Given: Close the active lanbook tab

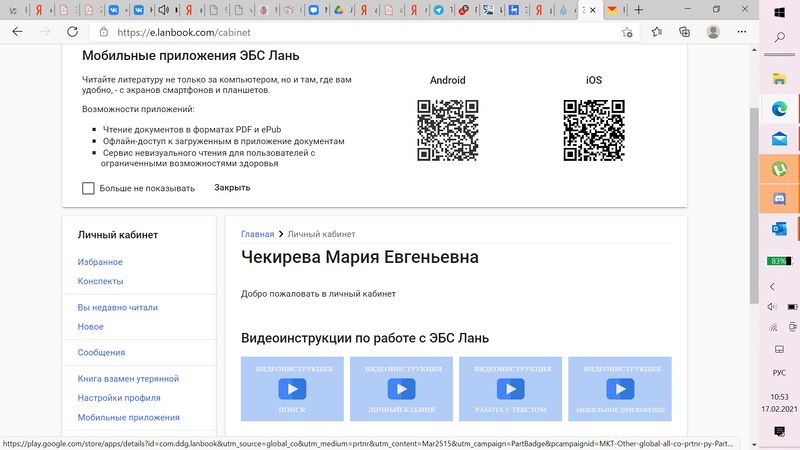Looking at the screenshot, I should pyautogui.click(x=593, y=10).
